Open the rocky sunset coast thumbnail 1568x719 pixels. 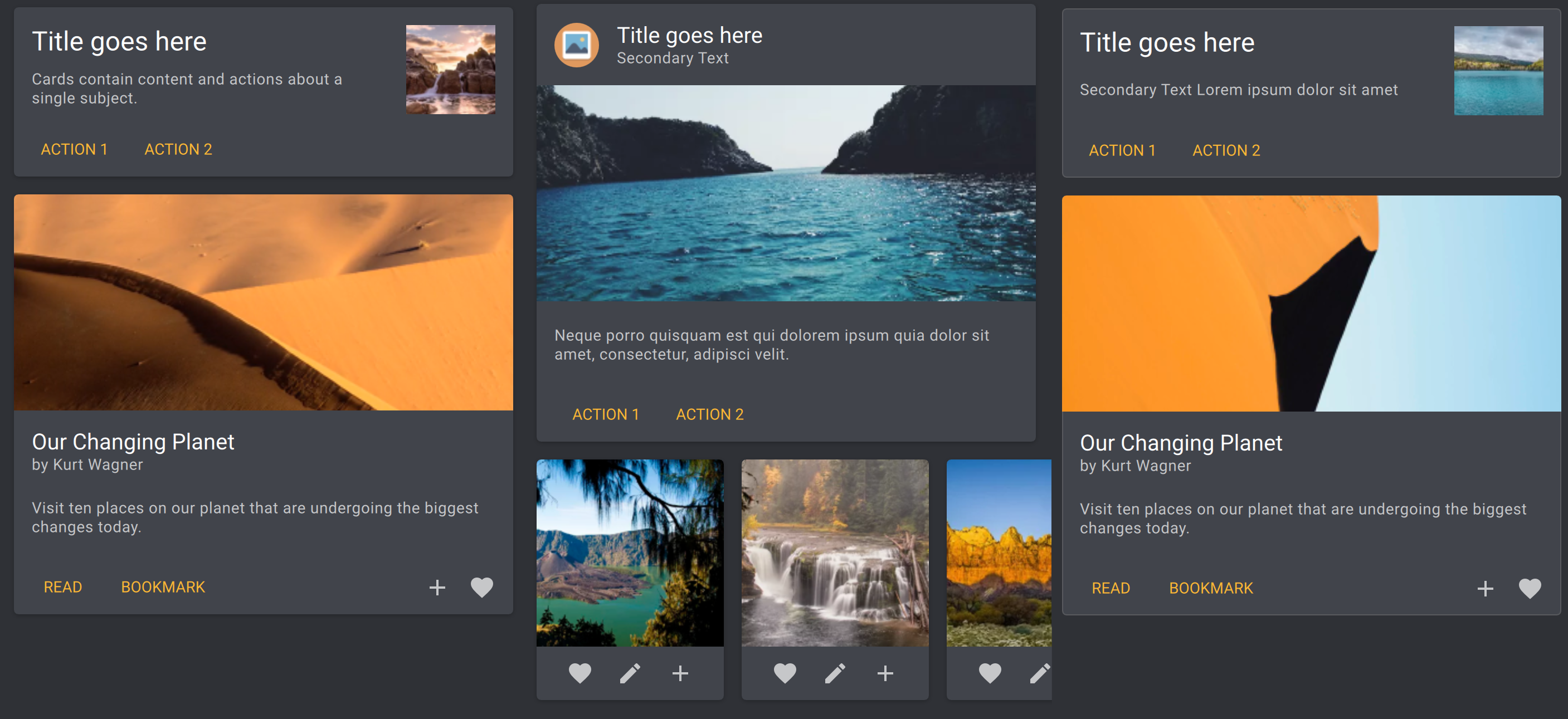click(450, 70)
